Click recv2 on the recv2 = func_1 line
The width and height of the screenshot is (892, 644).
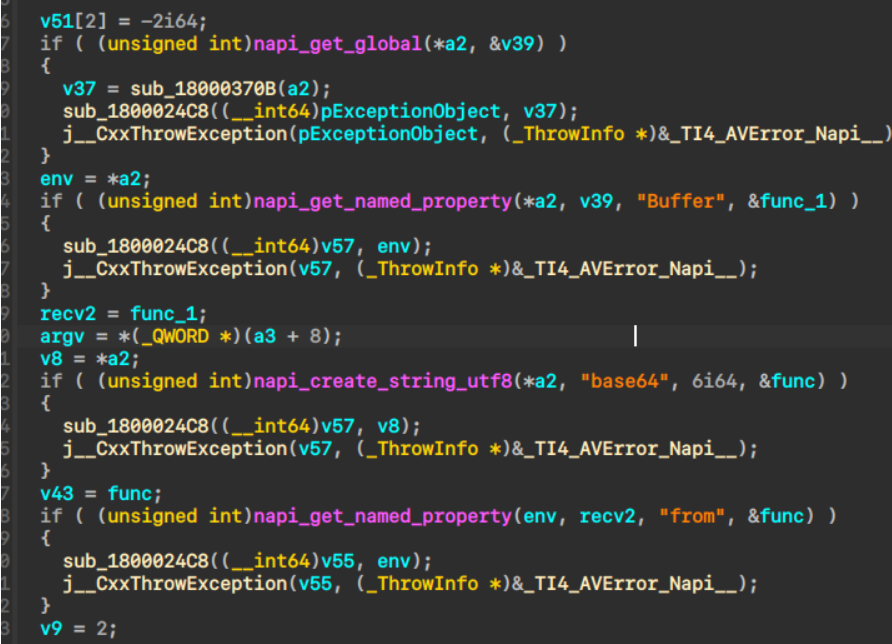click(x=68, y=313)
